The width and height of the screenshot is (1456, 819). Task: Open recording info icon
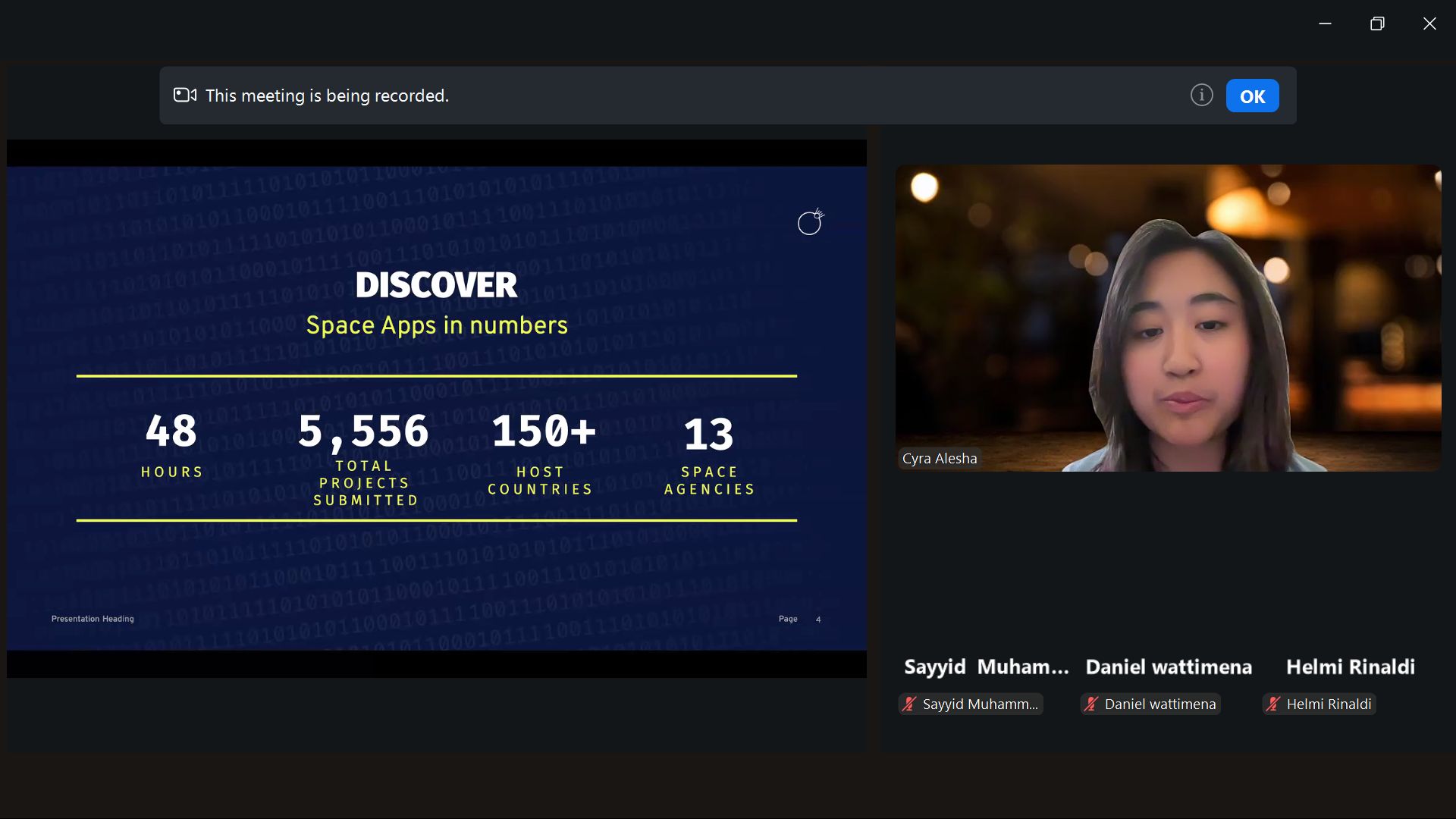click(x=1201, y=95)
